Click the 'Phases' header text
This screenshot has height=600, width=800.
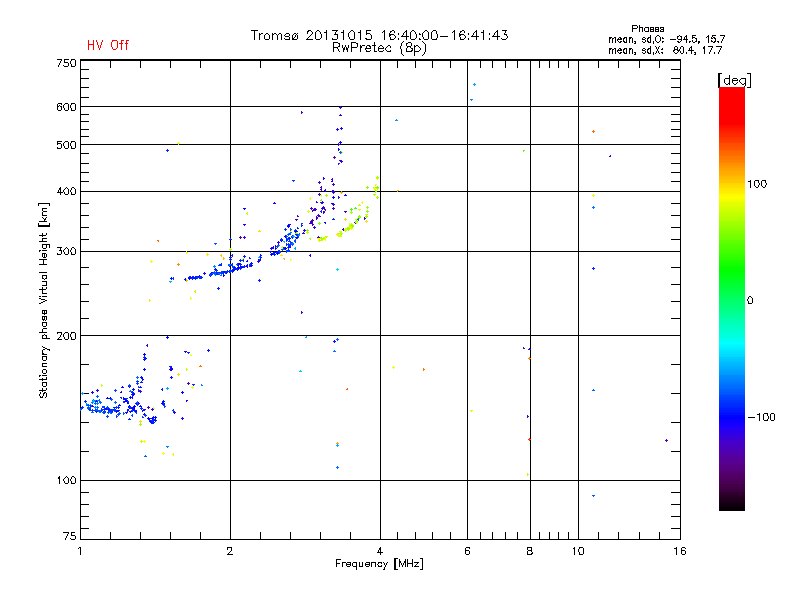tap(647, 29)
